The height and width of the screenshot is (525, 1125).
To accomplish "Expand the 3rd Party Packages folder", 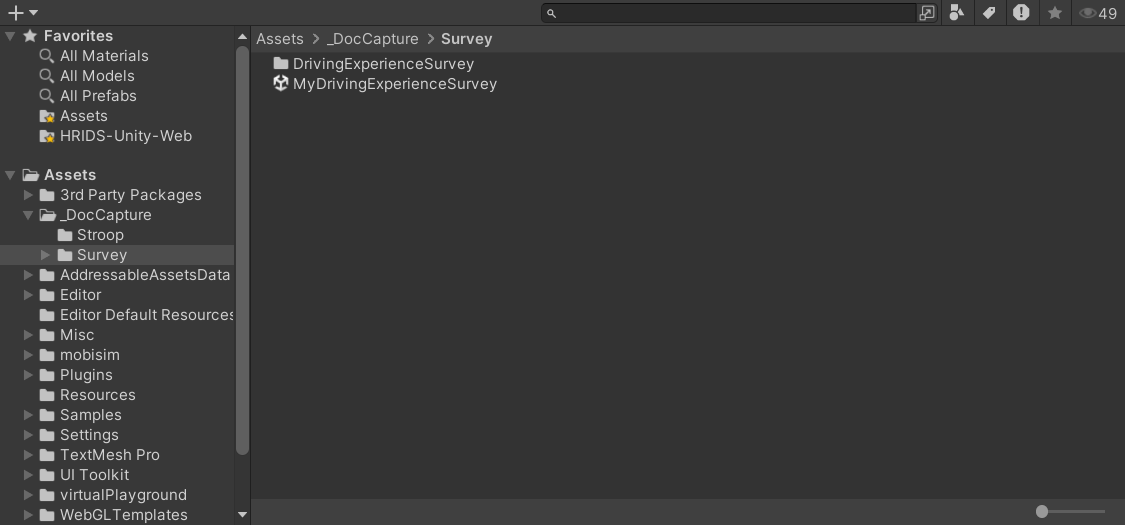I will 28,195.
